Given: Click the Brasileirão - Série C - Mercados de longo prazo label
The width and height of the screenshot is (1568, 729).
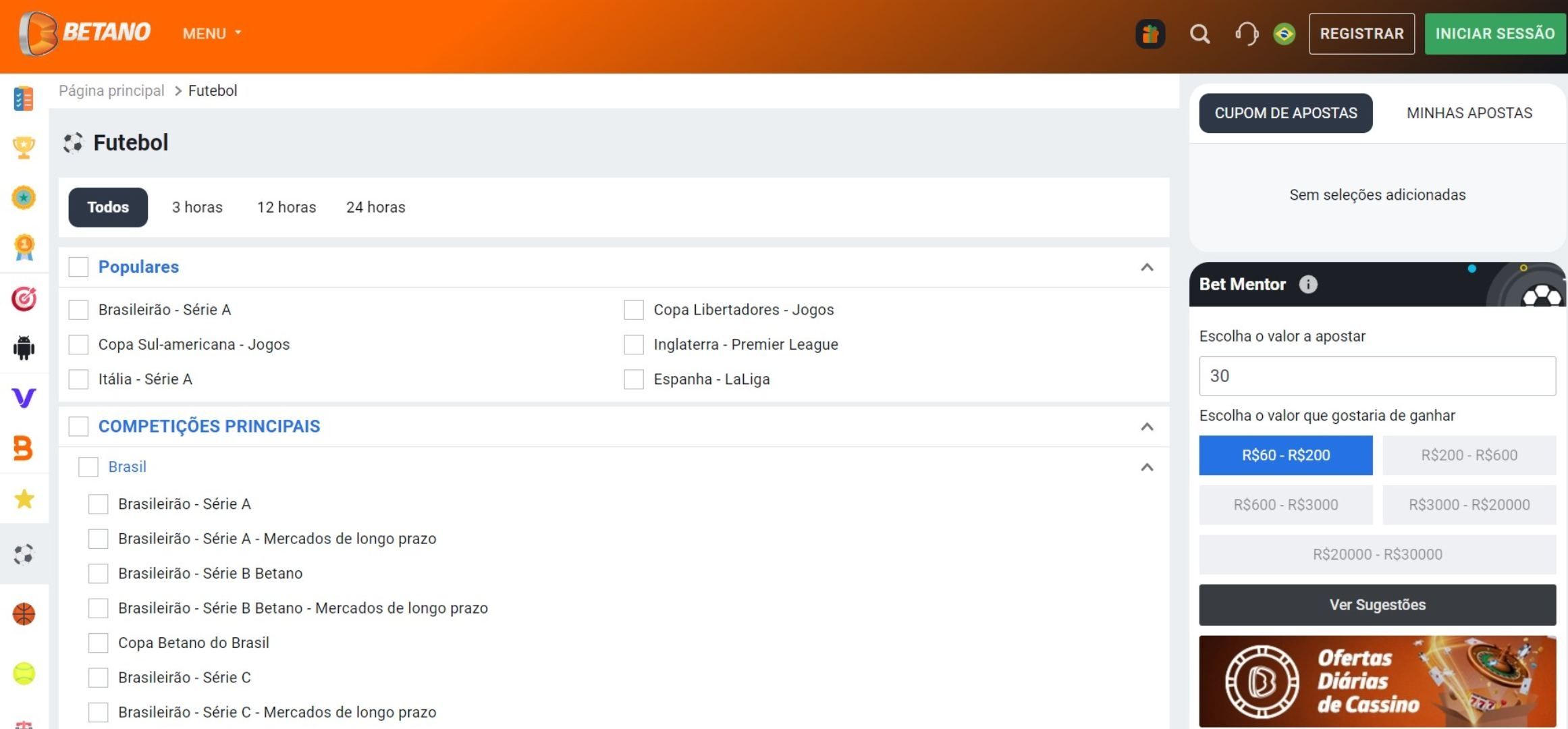Looking at the screenshot, I should [x=277, y=712].
